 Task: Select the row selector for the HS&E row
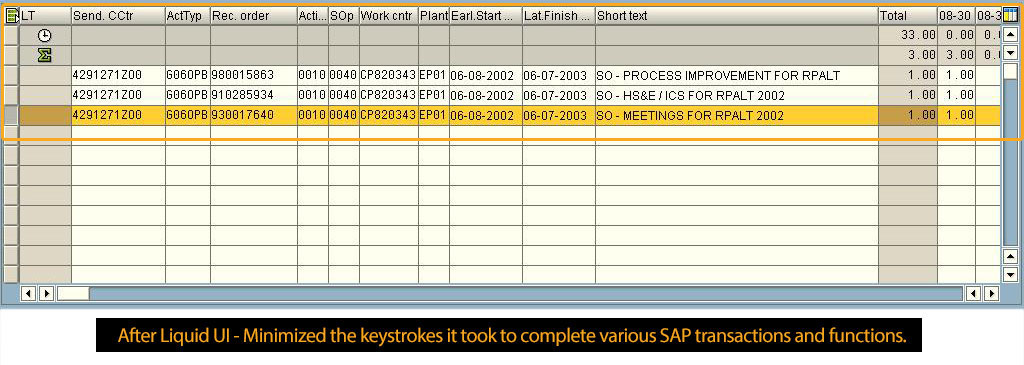pos(11,95)
